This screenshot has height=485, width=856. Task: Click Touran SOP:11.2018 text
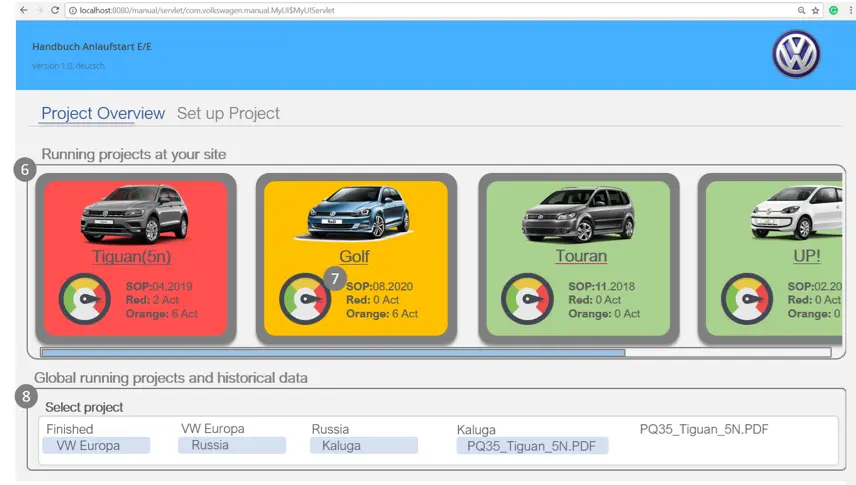click(602, 286)
